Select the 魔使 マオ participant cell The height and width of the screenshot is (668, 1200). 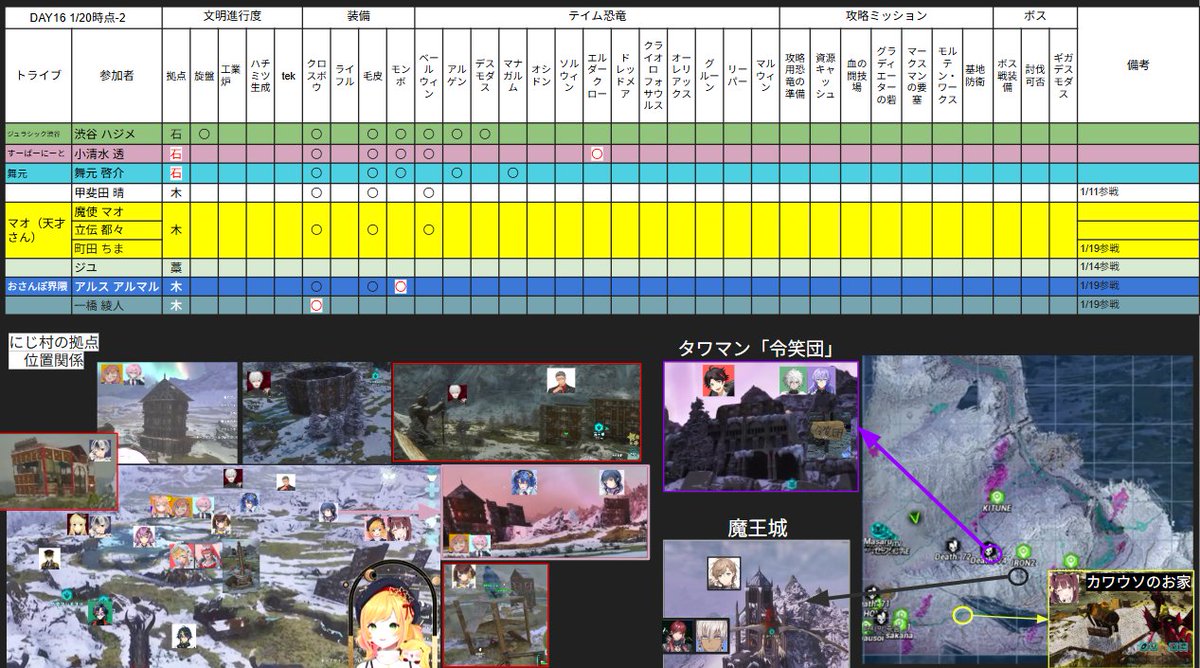pos(117,212)
